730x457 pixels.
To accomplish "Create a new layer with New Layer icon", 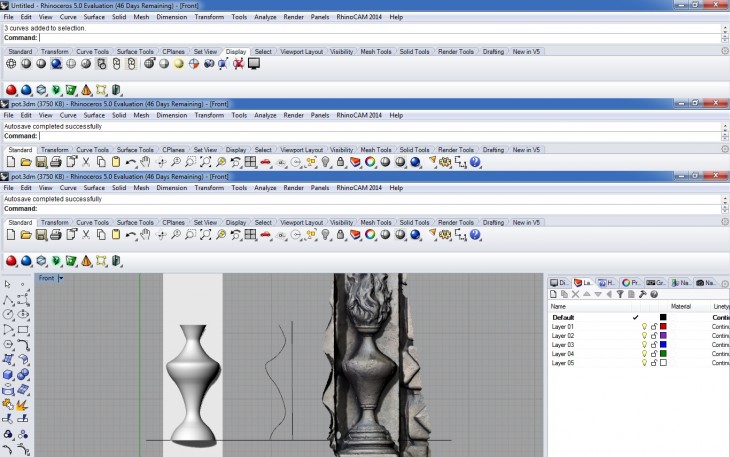I will pyautogui.click(x=553, y=294).
